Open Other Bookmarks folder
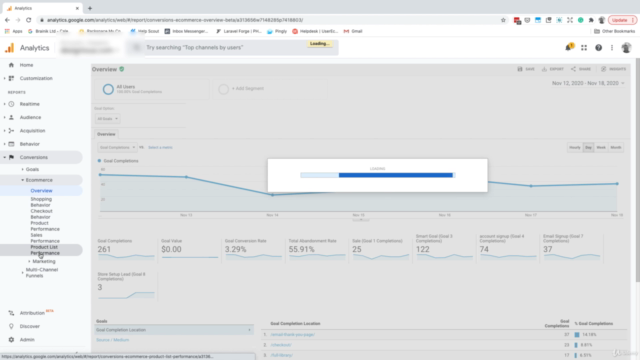Screen dimensions: 640x360 pos(614,31)
